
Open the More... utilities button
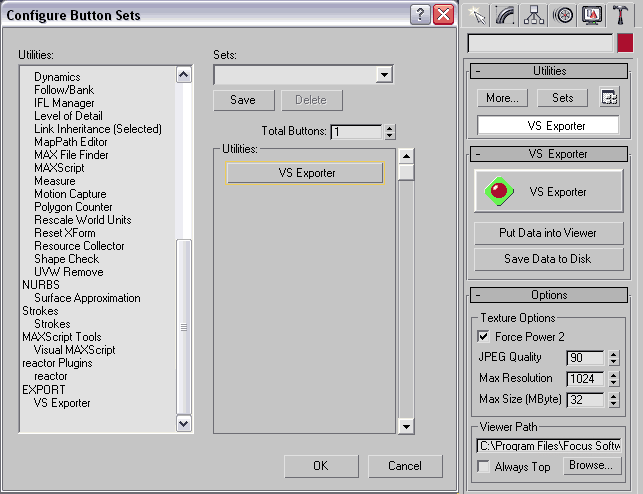[502, 98]
